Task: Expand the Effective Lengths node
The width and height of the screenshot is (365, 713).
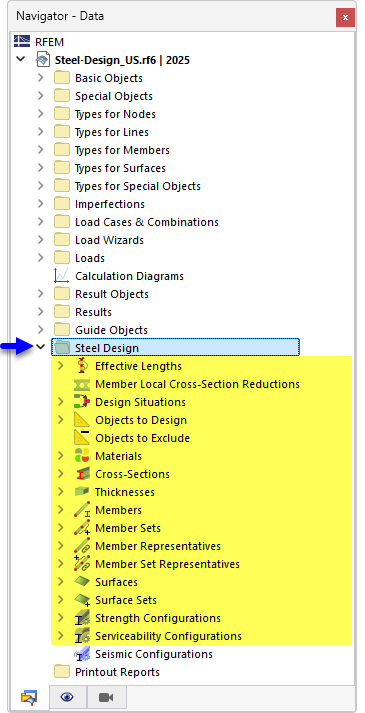Action: click(x=61, y=366)
